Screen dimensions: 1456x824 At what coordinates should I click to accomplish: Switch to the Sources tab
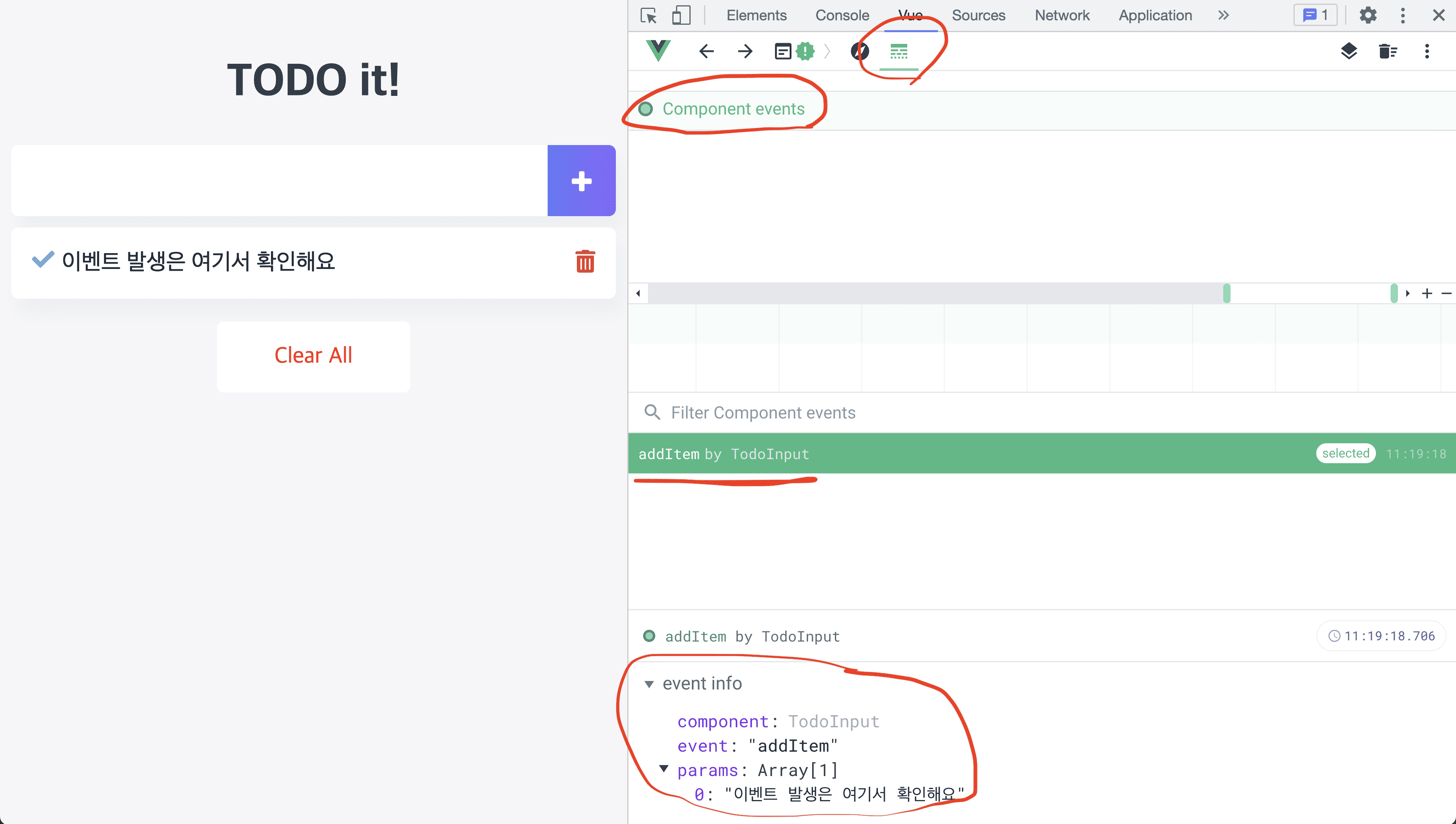tap(979, 15)
